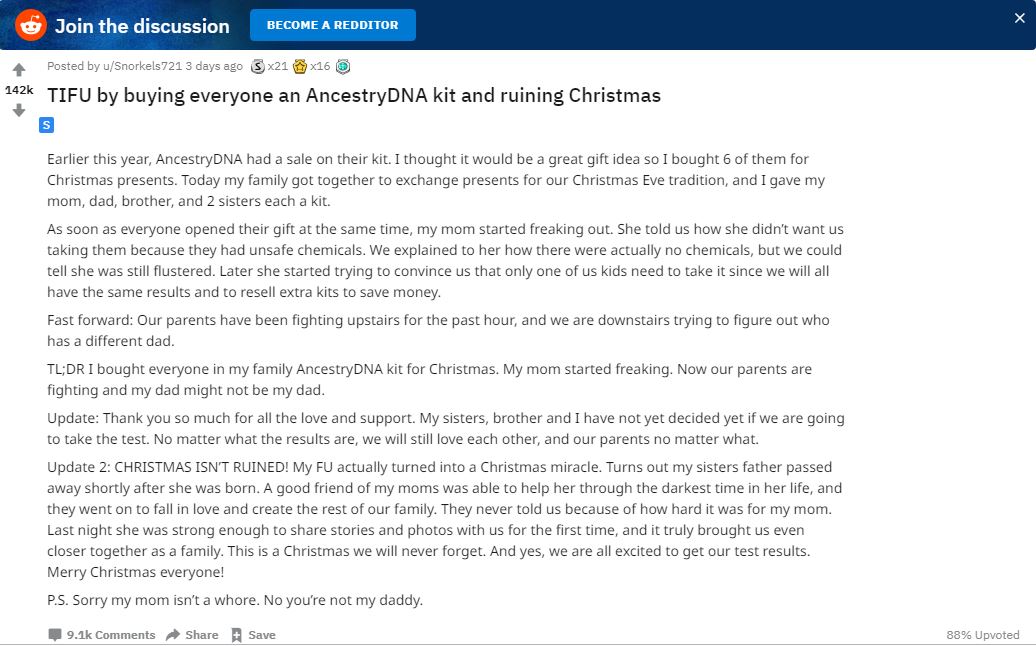Click the gold award icon

pos(299,66)
